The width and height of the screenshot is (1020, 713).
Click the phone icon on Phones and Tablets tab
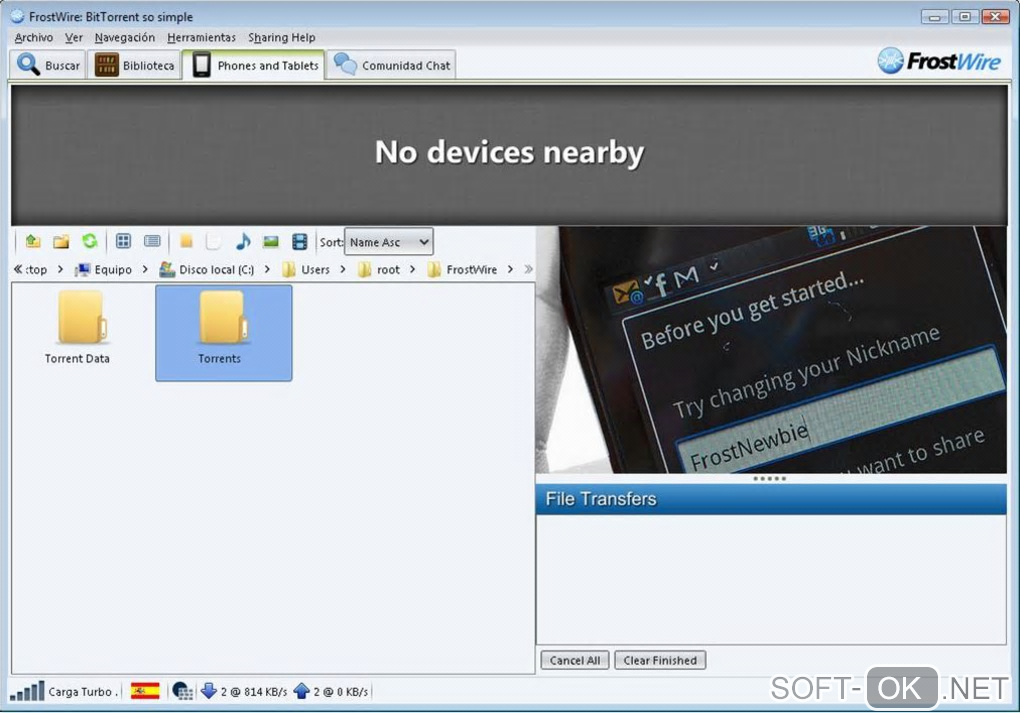[202, 65]
